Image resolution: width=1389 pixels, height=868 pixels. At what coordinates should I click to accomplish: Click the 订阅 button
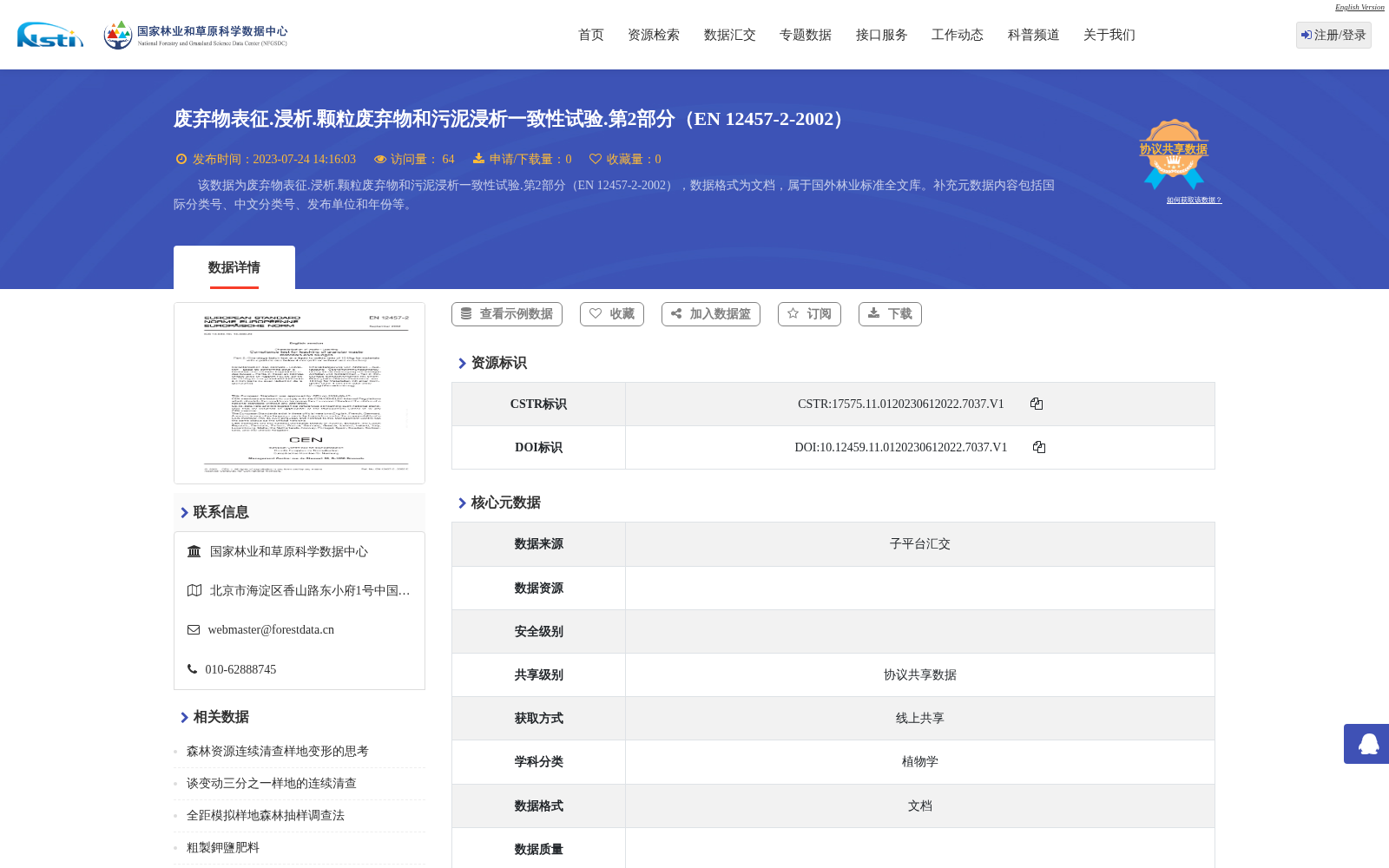(x=809, y=314)
